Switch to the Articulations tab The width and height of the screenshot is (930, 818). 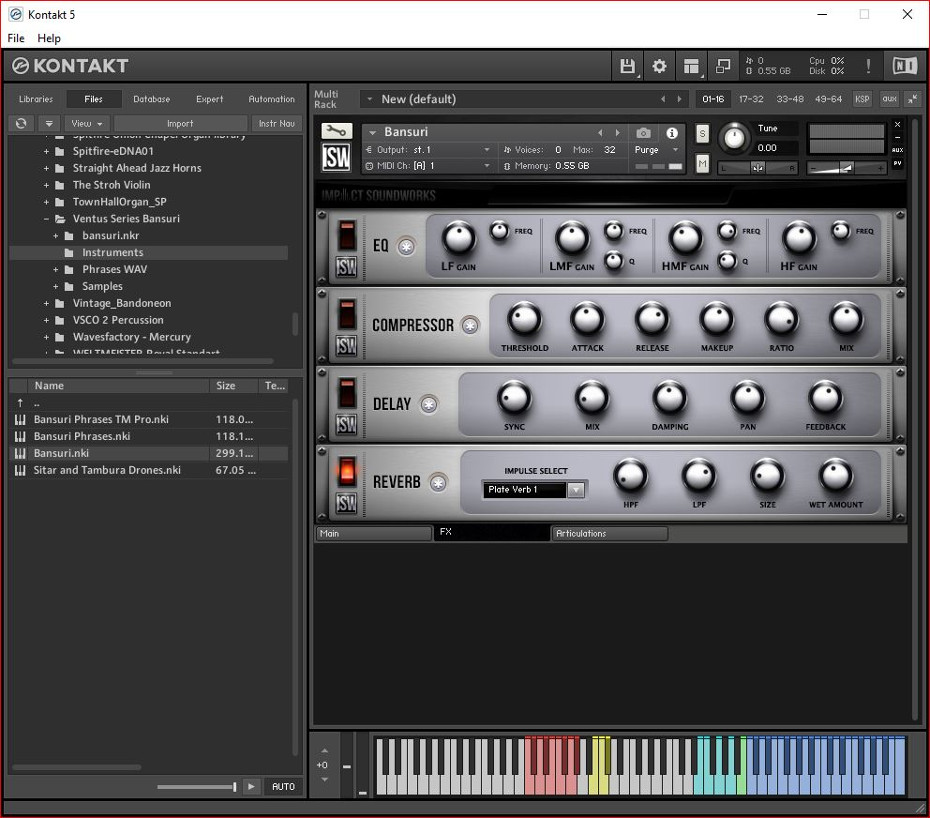tap(609, 533)
